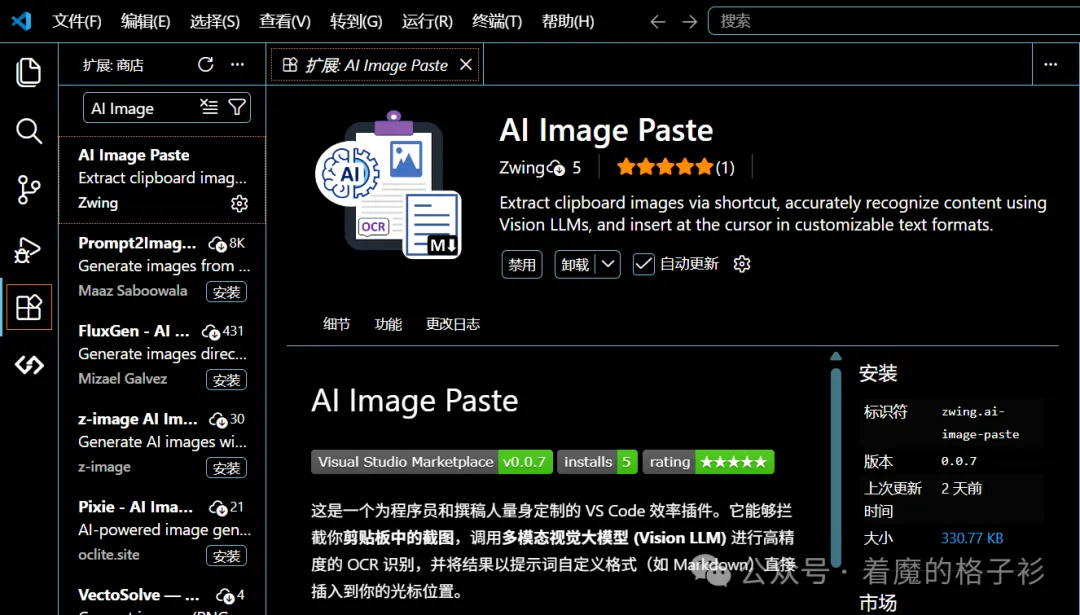Click the install count cloud icon by Zwing
Image resolution: width=1080 pixels, height=615 pixels.
556,167
